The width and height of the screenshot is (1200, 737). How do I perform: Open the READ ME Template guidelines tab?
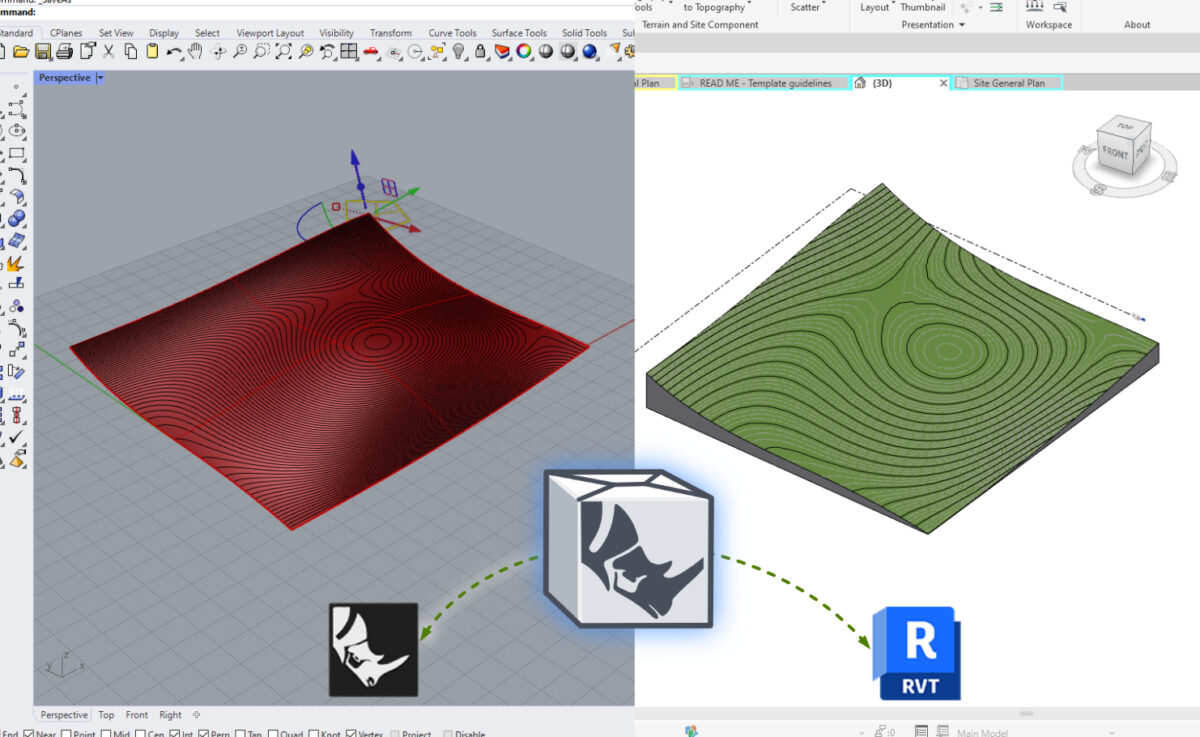click(x=765, y=83)
